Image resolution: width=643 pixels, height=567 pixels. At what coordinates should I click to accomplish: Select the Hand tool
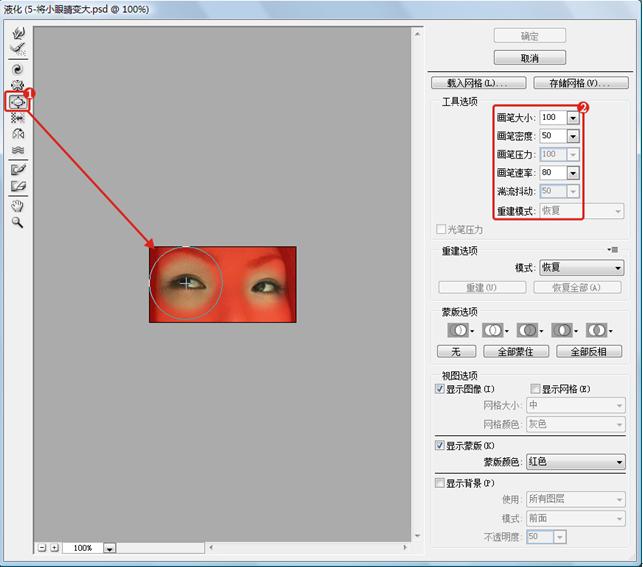(x=17, y=206)
